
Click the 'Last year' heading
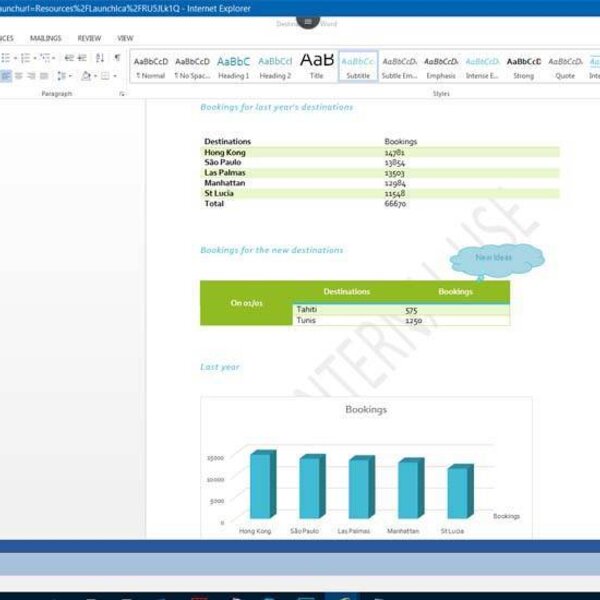(x=220, y=367)
